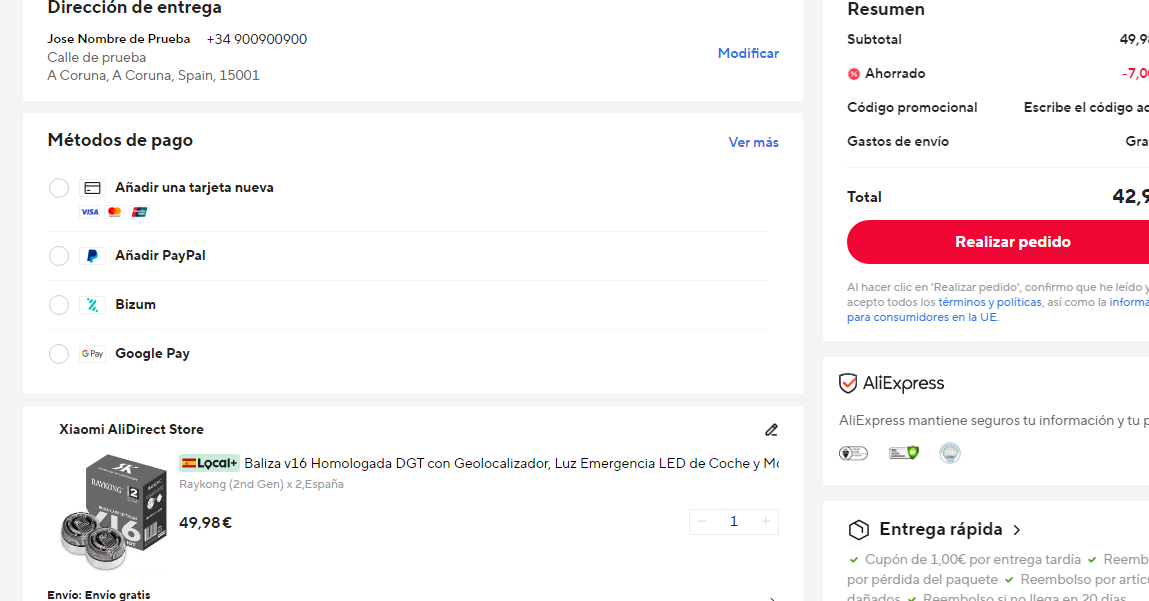Viewport: 1149px width, 601px height.
Task: Click 'Ver más' payment methods link
Action: point(753,142)
